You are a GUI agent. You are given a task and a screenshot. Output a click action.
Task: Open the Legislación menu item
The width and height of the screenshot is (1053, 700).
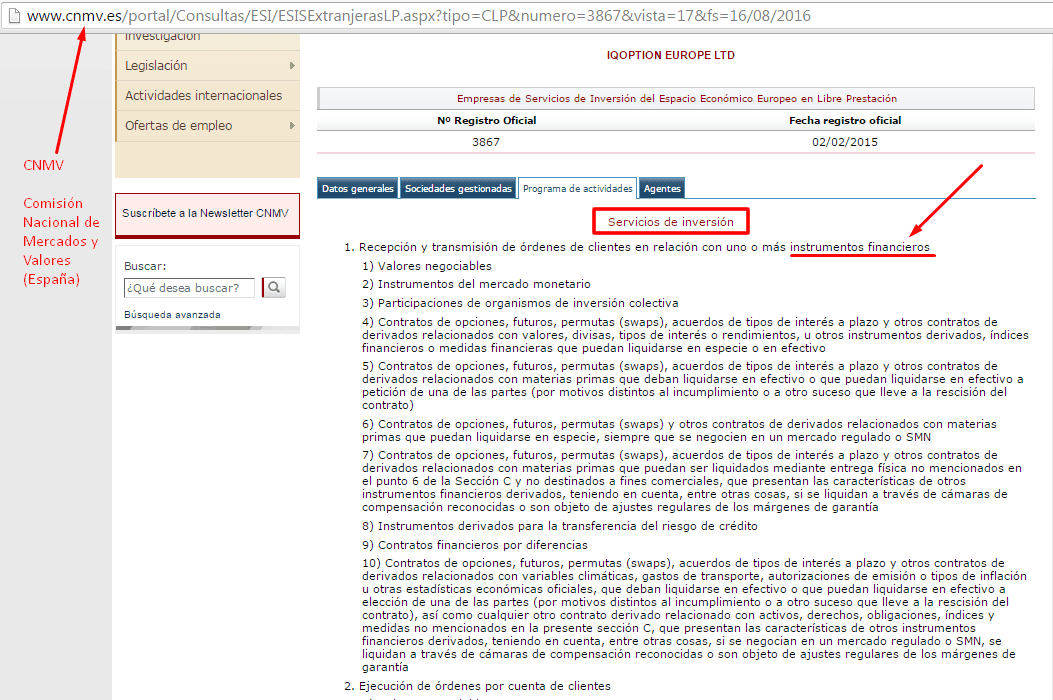point(156,66)
